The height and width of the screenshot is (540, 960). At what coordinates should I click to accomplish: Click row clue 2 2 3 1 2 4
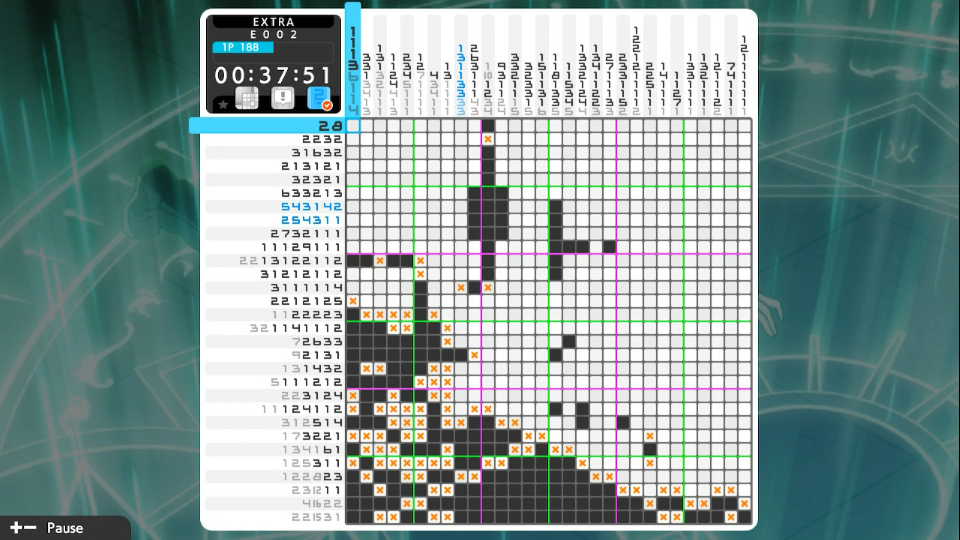click(312, 395)
